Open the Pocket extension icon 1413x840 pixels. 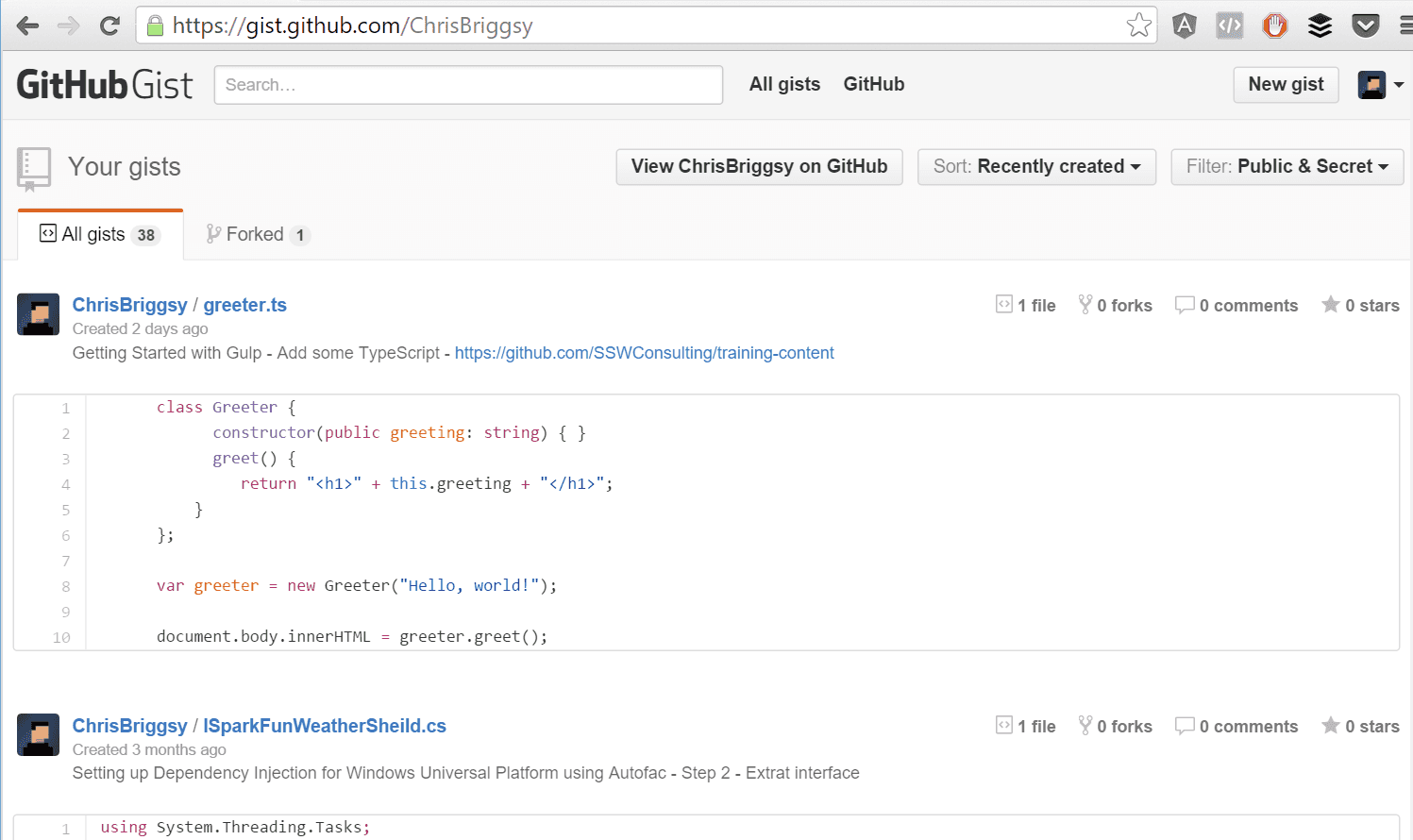(x=1365, y=25)
